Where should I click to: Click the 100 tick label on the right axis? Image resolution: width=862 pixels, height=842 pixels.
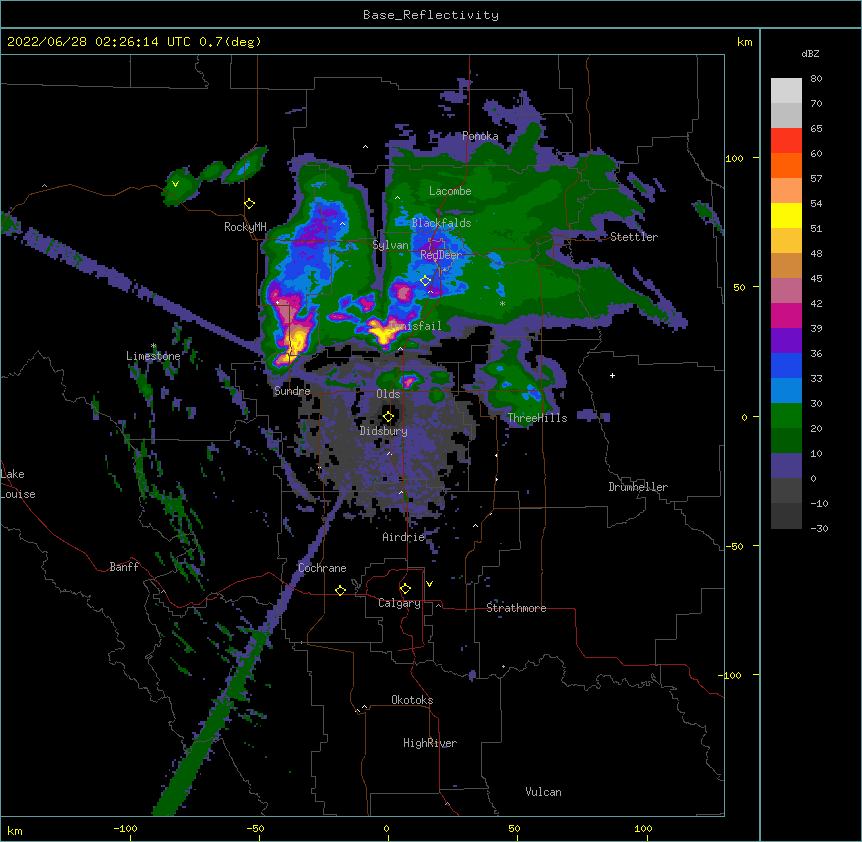[734, 158]
